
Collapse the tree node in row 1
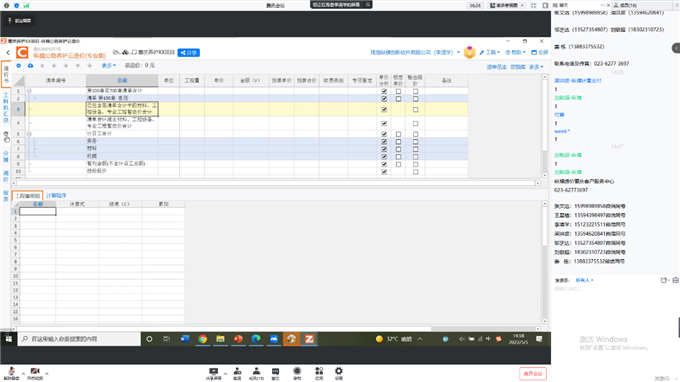29,91
